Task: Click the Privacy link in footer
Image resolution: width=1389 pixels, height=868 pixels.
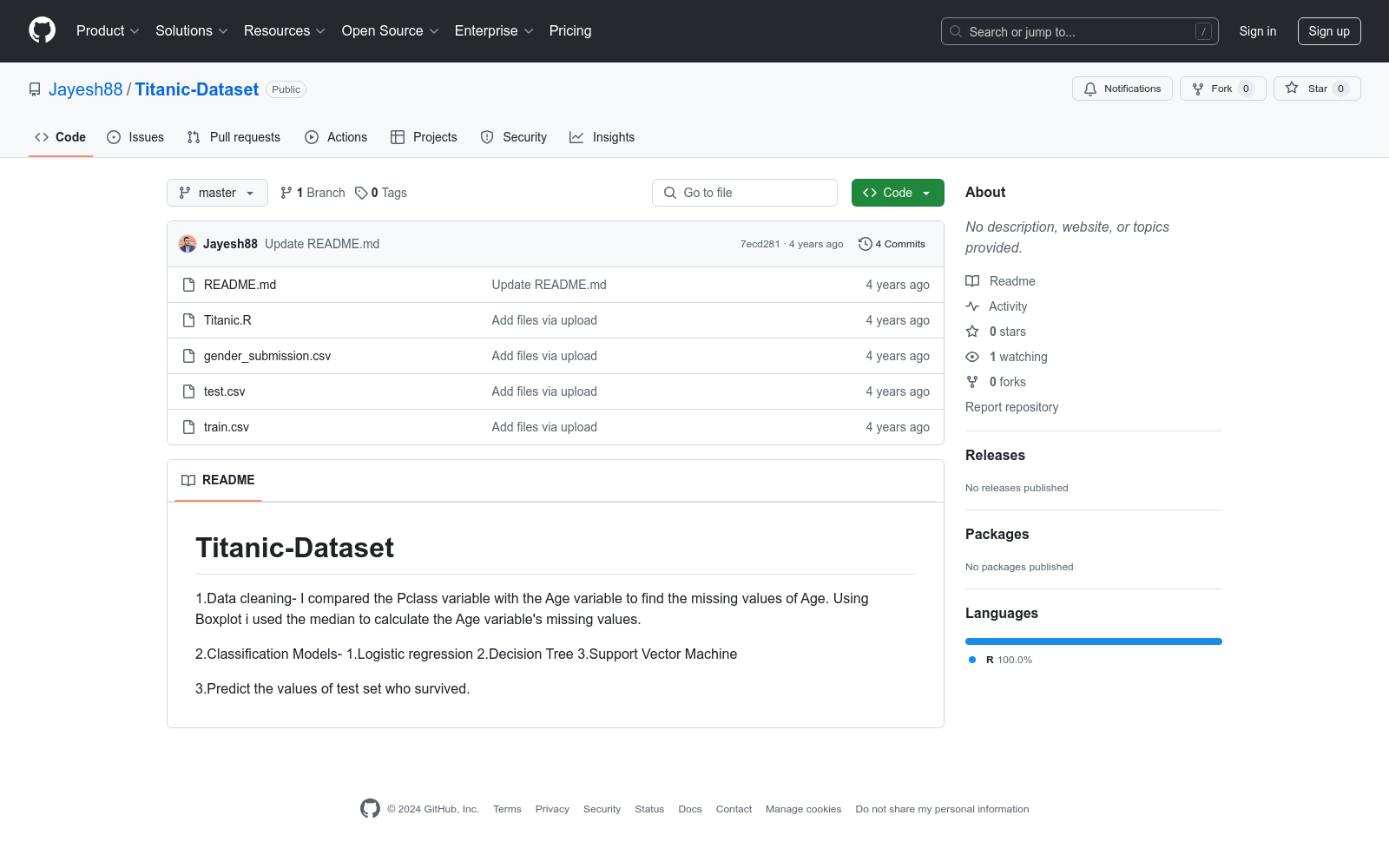Action: point(552,809)
